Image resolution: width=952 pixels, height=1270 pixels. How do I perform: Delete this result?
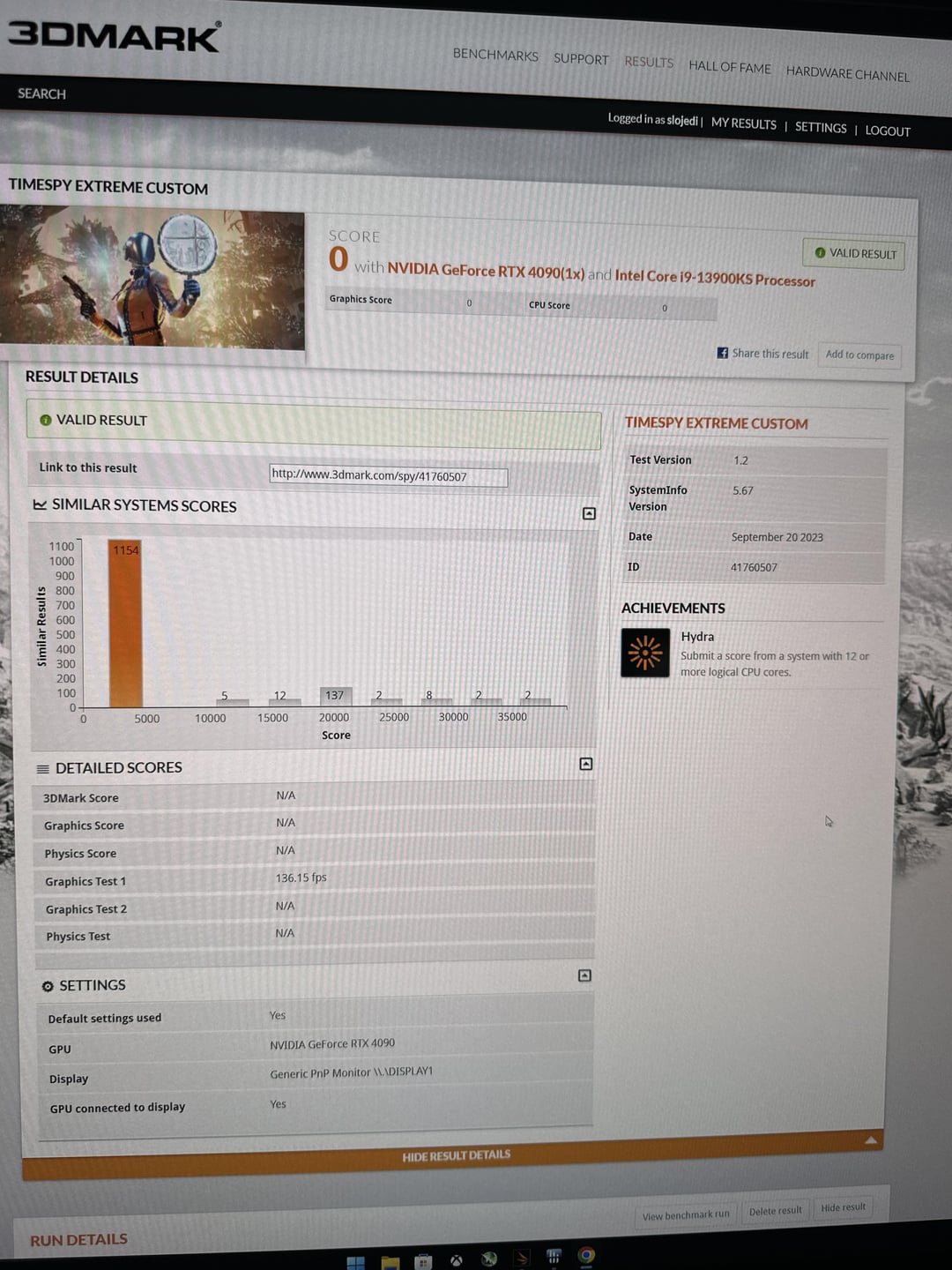(x=776, y=1211)
